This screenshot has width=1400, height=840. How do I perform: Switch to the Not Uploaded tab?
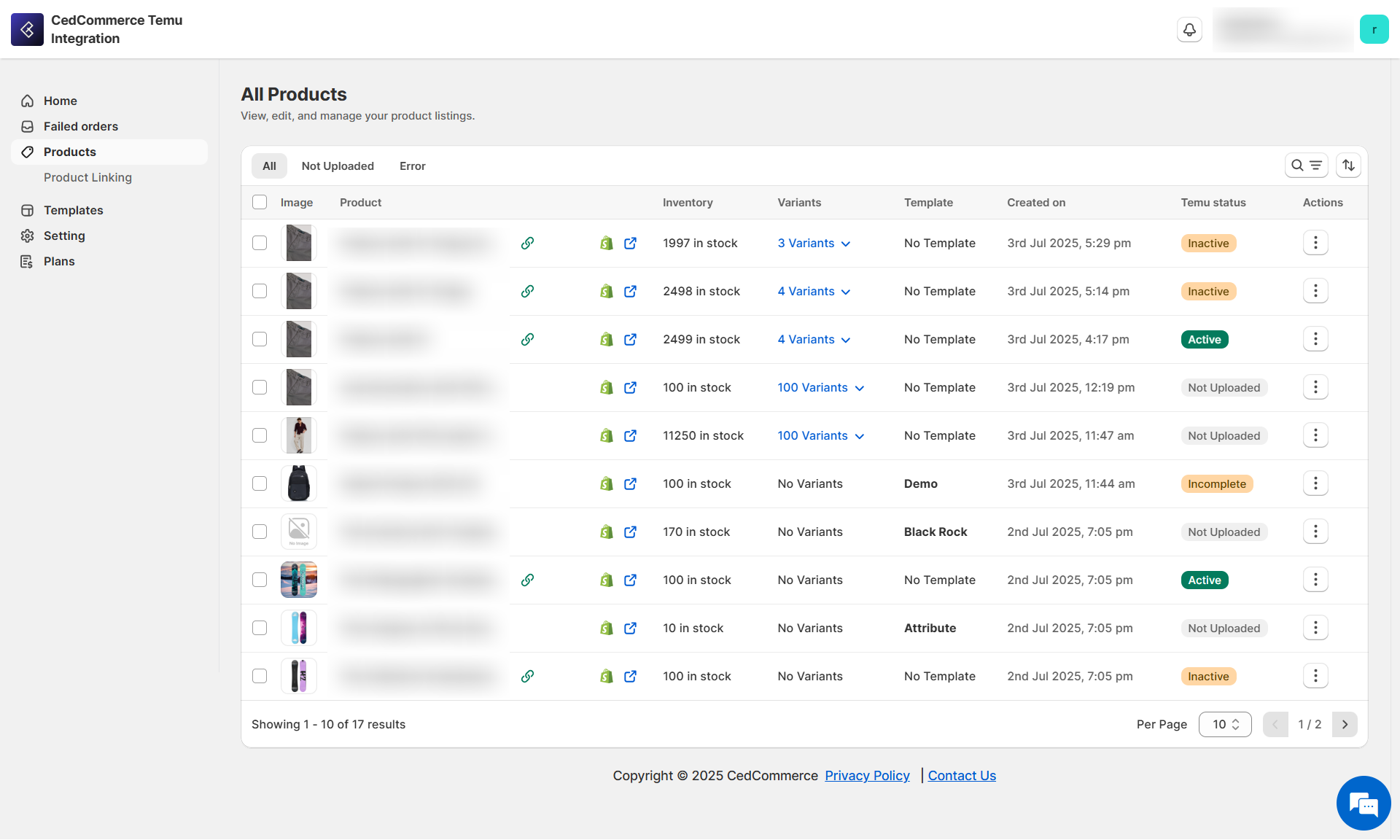(338, 166)
